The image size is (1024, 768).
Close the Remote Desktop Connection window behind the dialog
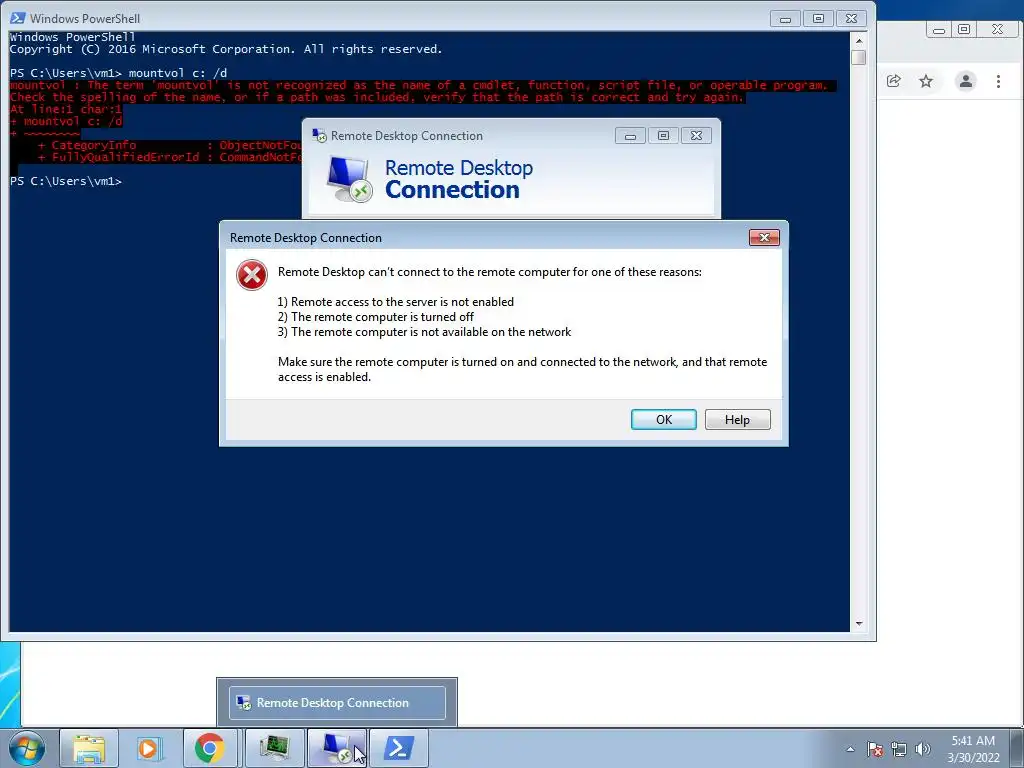tap(696, 135)
